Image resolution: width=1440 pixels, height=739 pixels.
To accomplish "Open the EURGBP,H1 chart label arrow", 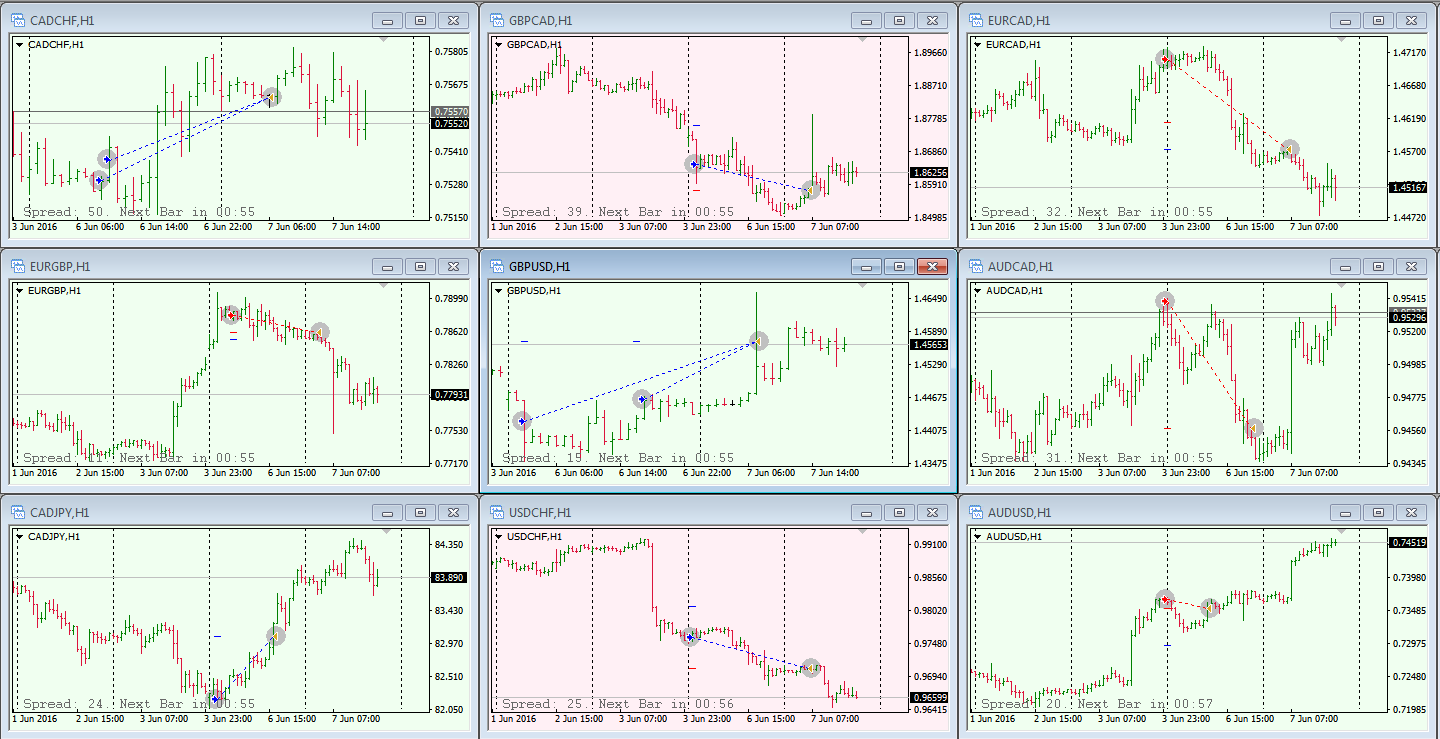I will [20, 290].
